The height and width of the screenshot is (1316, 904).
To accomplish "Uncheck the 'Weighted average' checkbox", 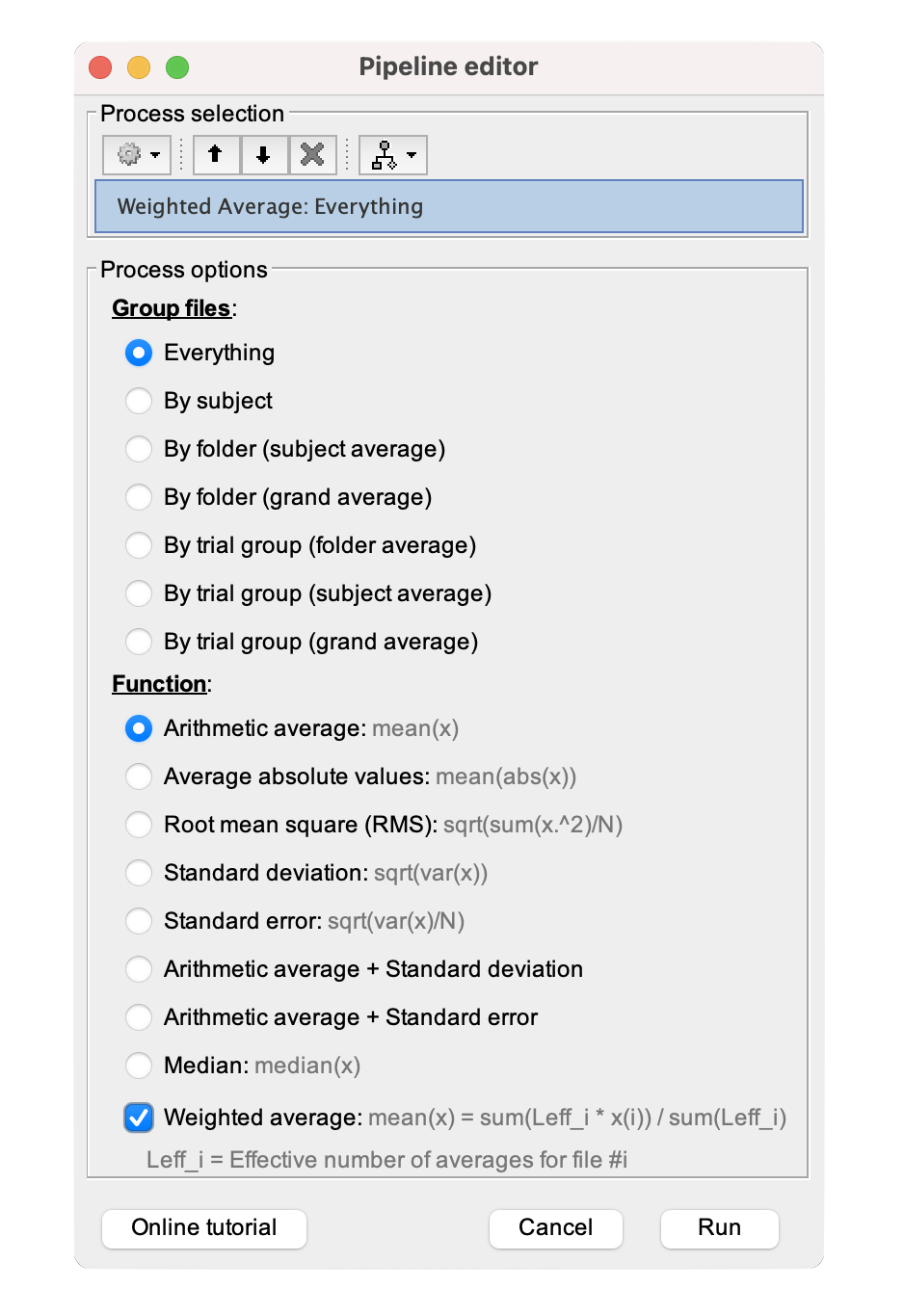I will 139,1118.
